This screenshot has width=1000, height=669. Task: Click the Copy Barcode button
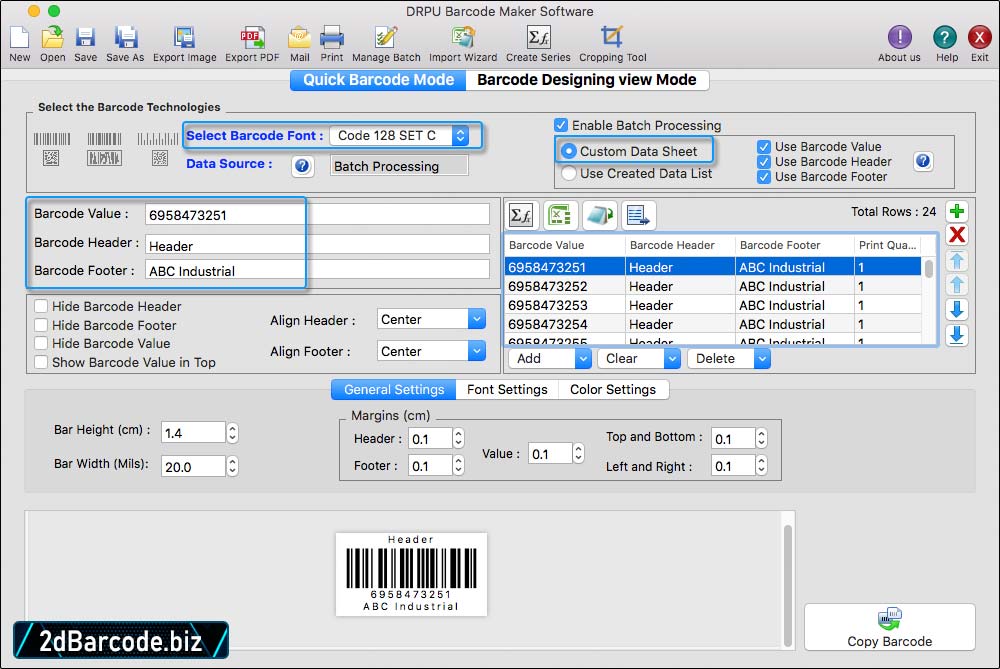[889, 628]
